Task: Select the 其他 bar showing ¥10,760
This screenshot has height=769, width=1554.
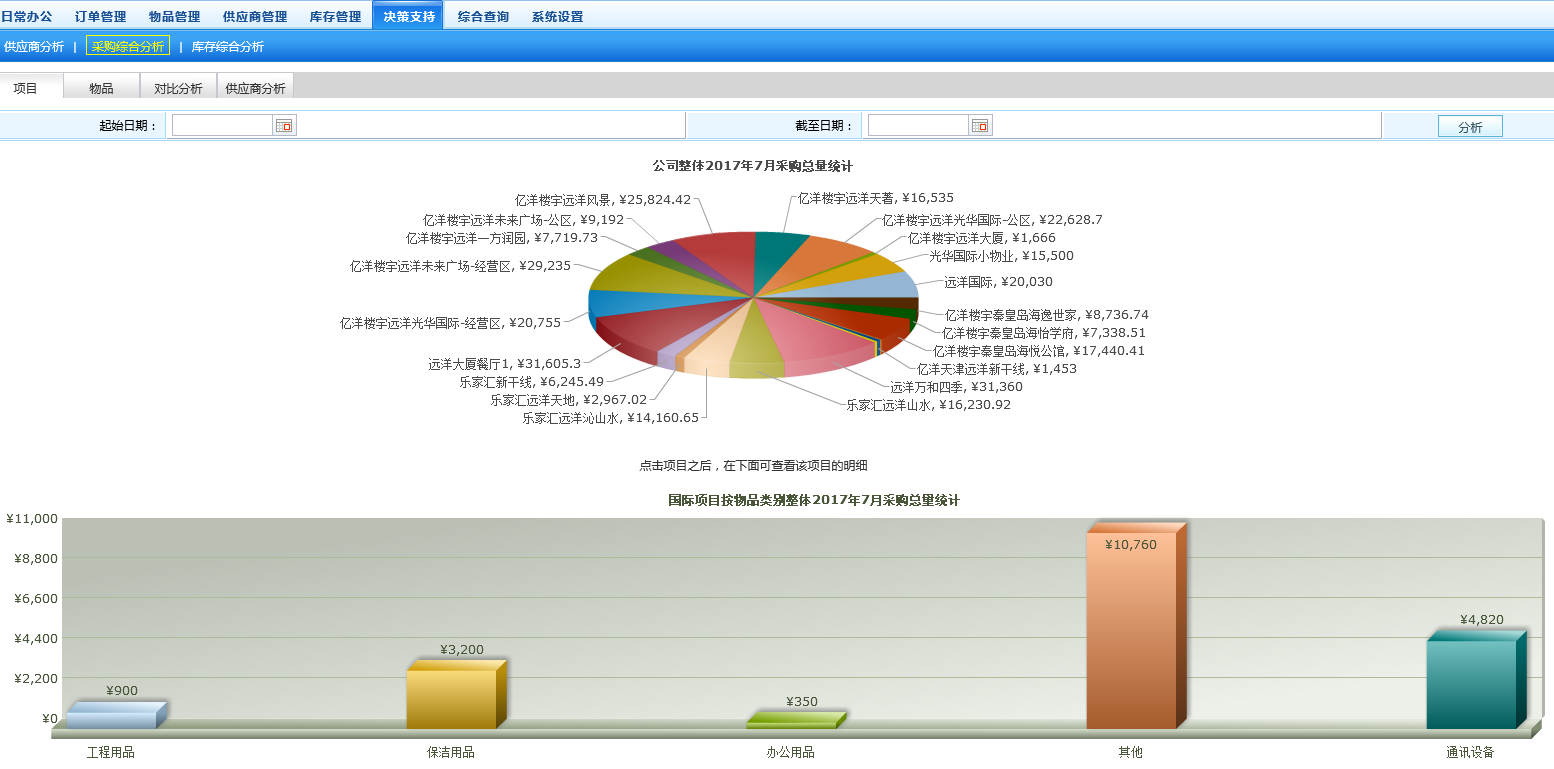Action: 1136,626
